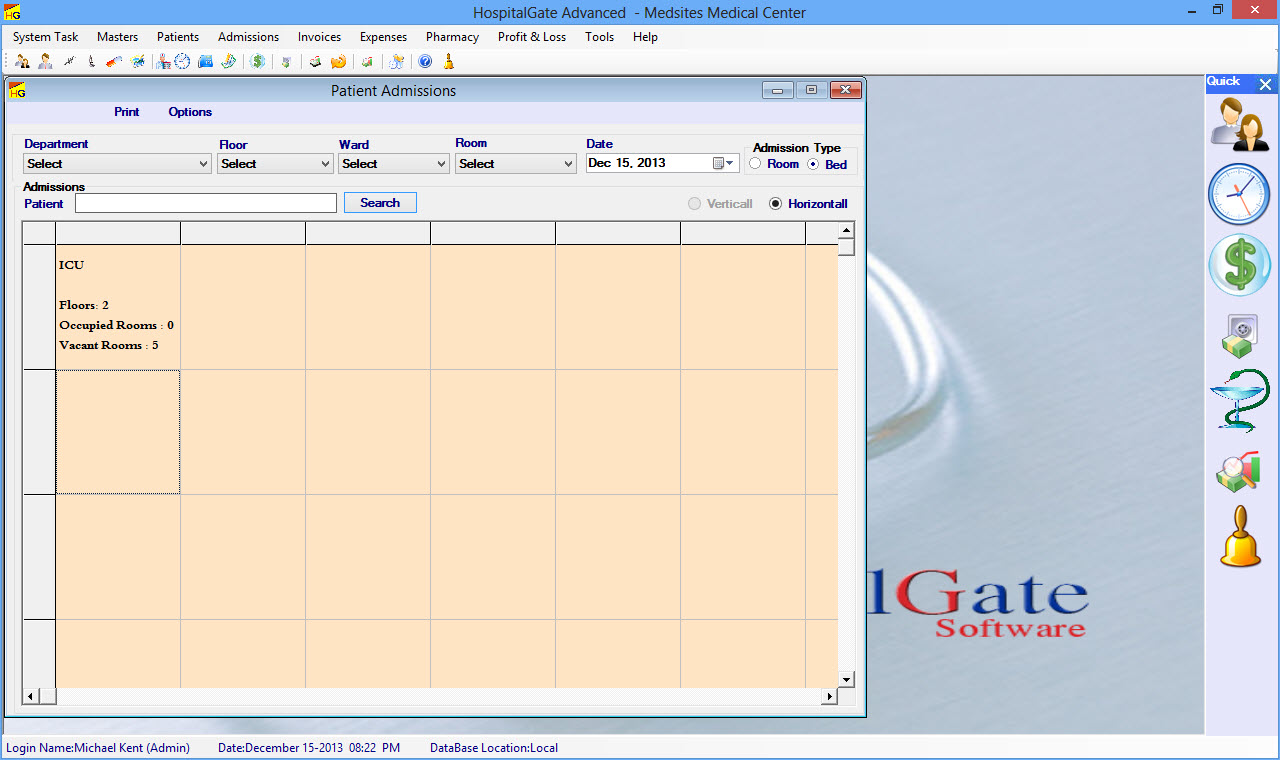Click the golden bell Quick icon
Image resolution: width=1280 pixels, height=760 pixels.
pyautogui.click(x=1240, y=538)
